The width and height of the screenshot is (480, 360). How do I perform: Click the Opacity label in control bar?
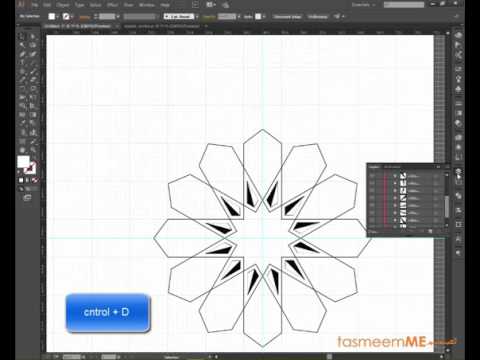(209, 17)
